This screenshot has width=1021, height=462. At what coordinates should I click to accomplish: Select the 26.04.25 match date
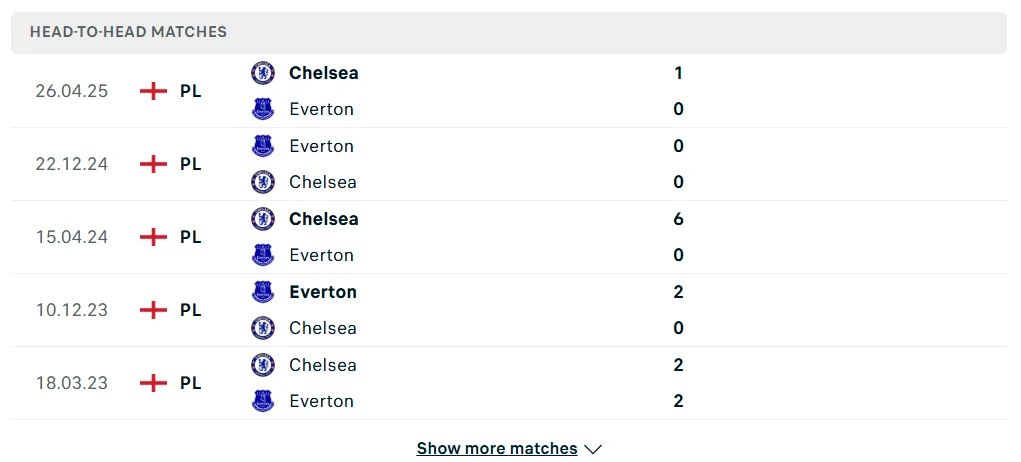pos(72,91)
